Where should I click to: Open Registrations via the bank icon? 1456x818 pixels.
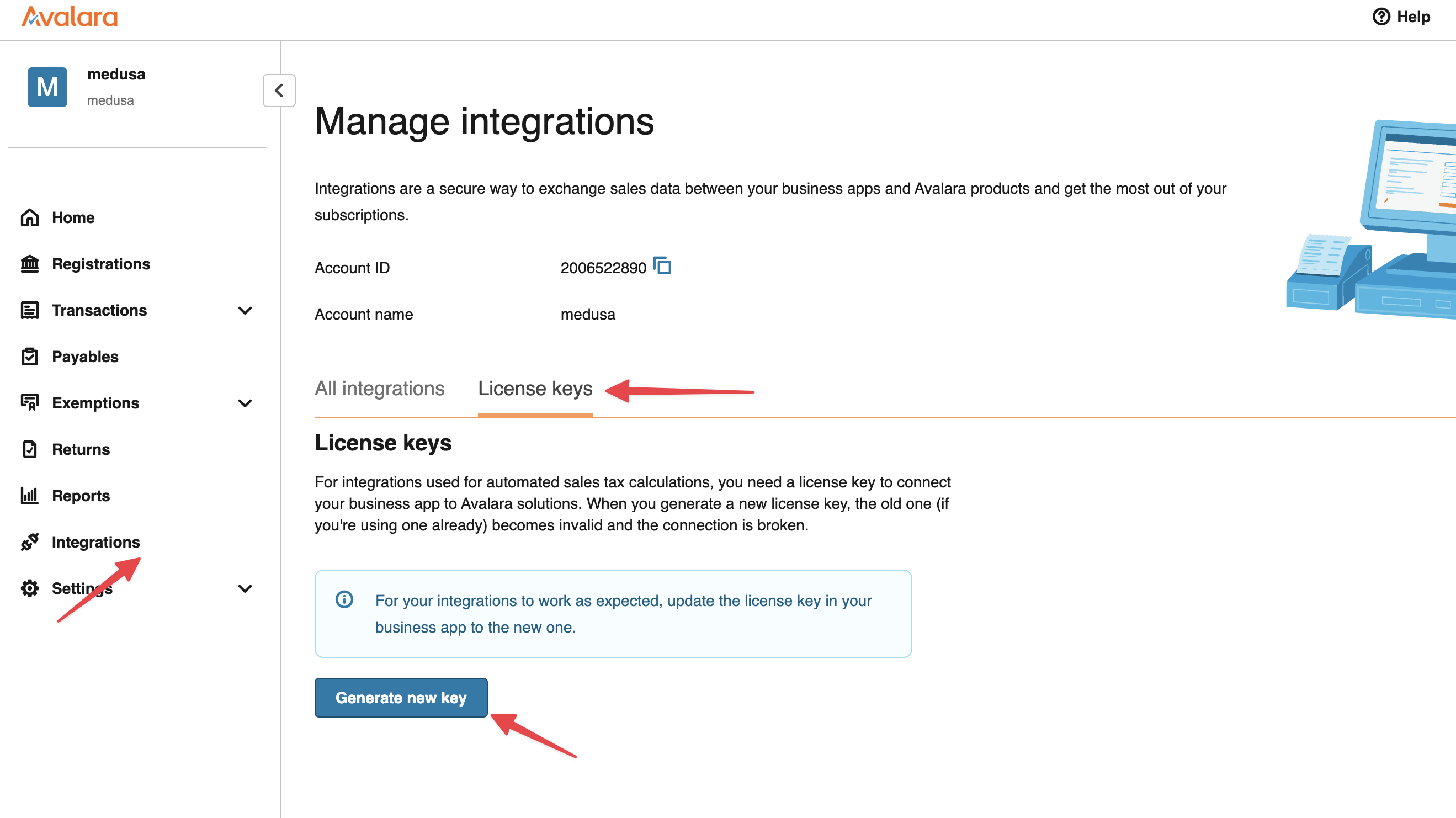[30, 263]
